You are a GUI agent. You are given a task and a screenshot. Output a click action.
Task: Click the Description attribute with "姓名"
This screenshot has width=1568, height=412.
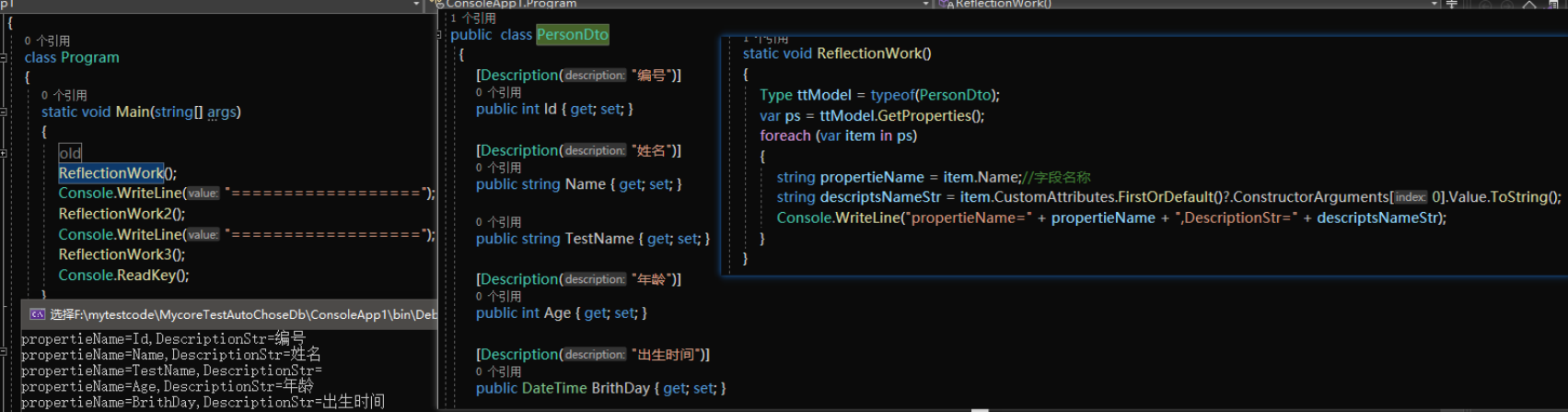[x=579, y=150]
